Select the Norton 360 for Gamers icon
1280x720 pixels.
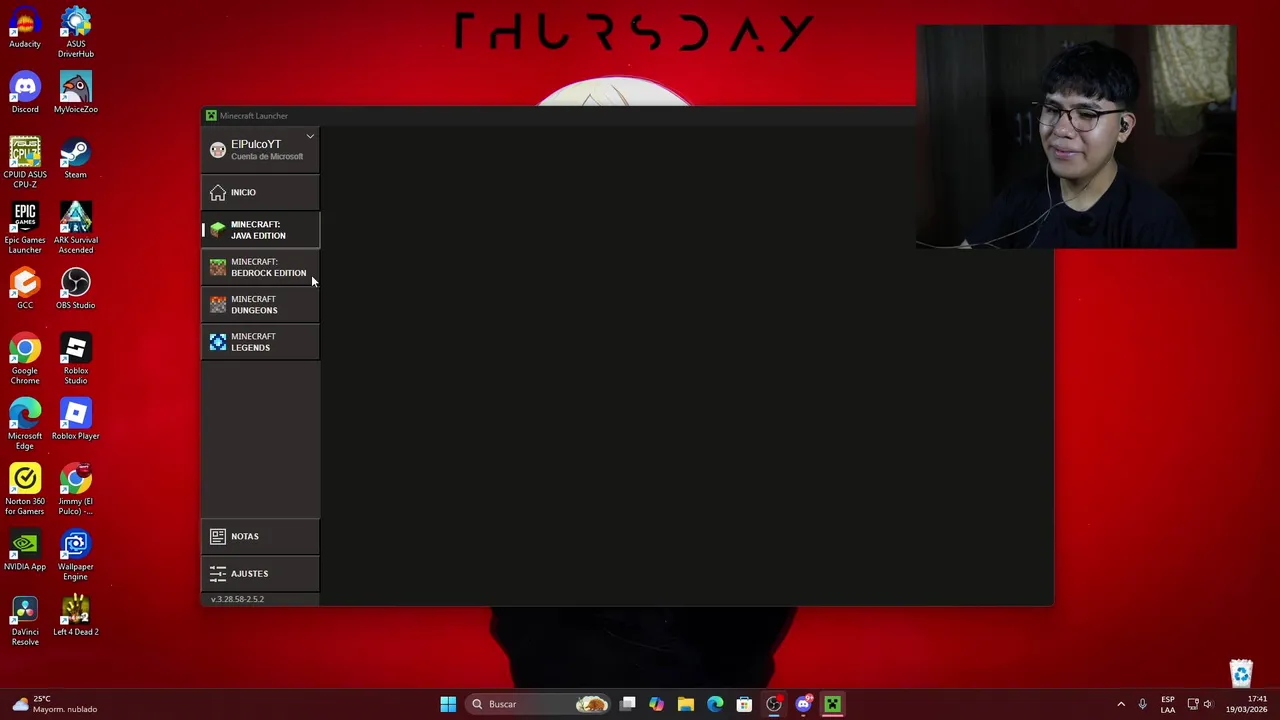point(25,489)
